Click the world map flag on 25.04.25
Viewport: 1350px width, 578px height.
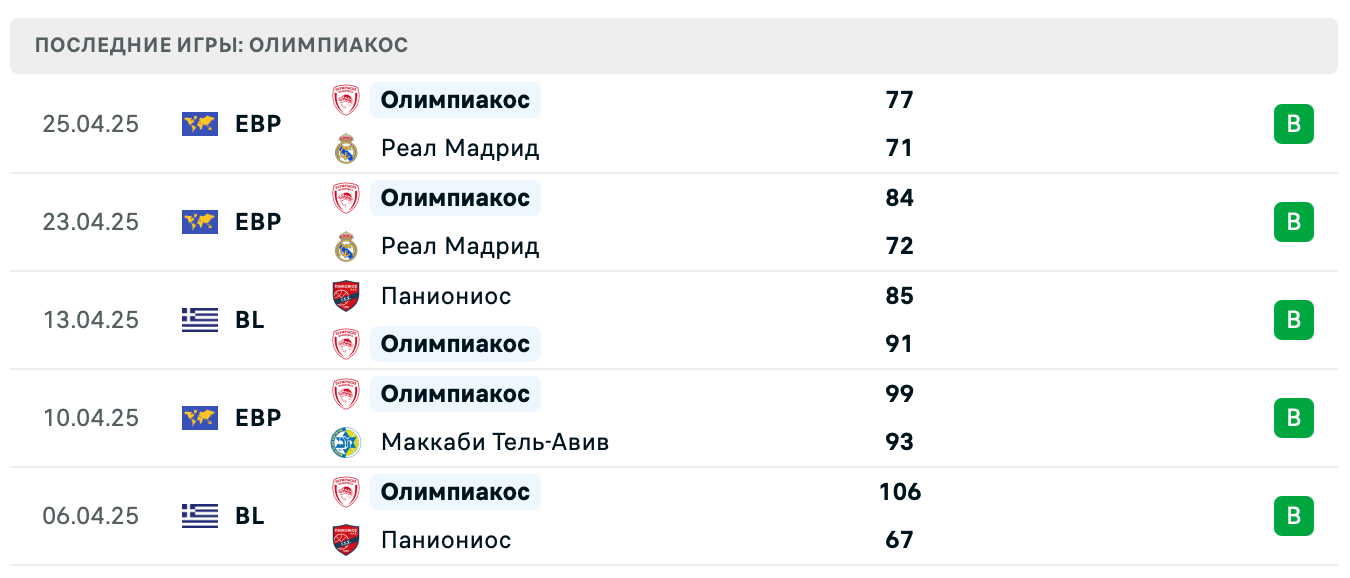click(x=200, y=124)
